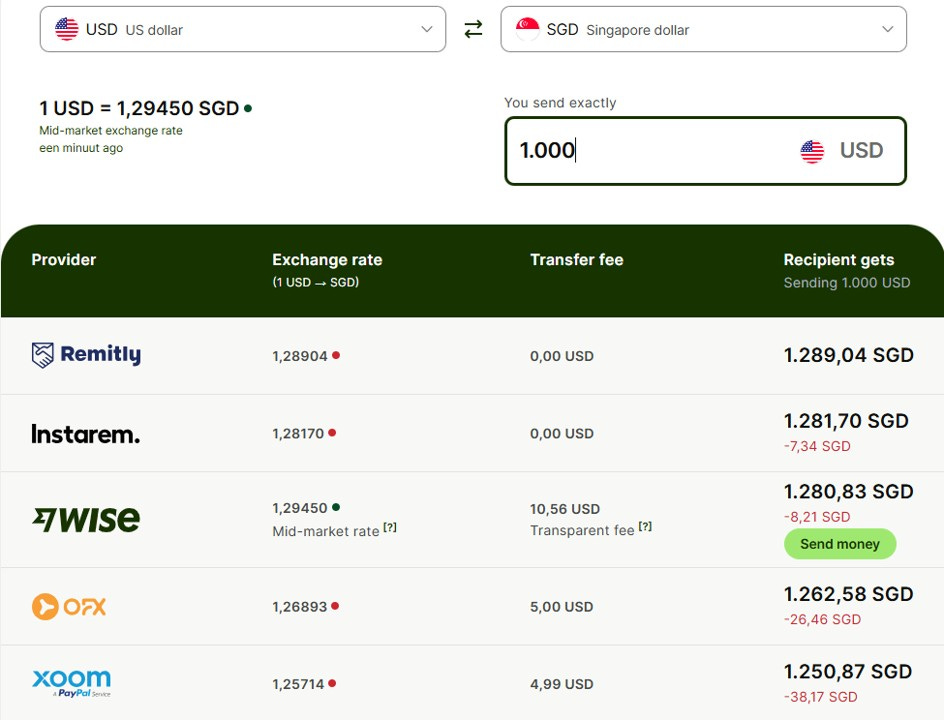This screenshot has height=720, width=944.
Task: Click the 1.262,58 SGD OFX amount
Action: point(848,594)
